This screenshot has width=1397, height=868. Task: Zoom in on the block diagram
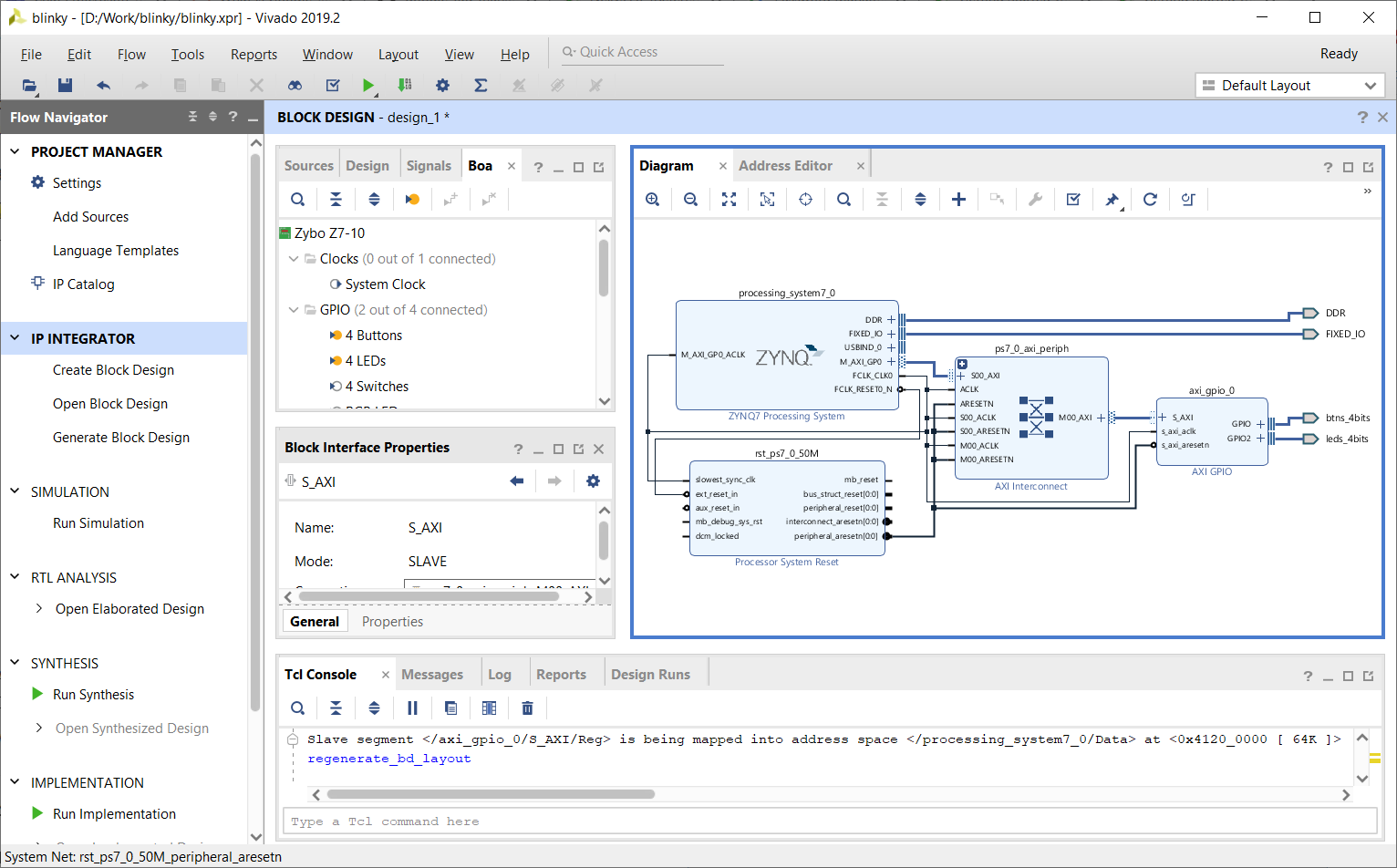(x=653, y=199)
